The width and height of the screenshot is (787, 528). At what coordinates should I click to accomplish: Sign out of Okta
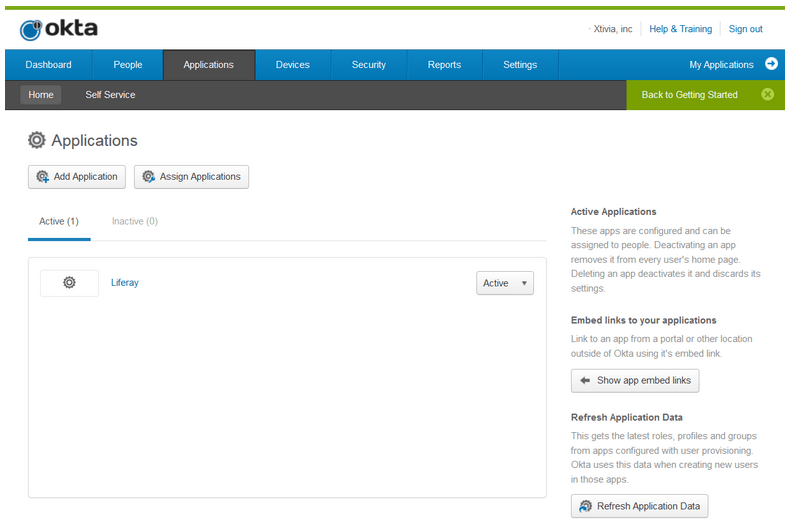point(745,29)
